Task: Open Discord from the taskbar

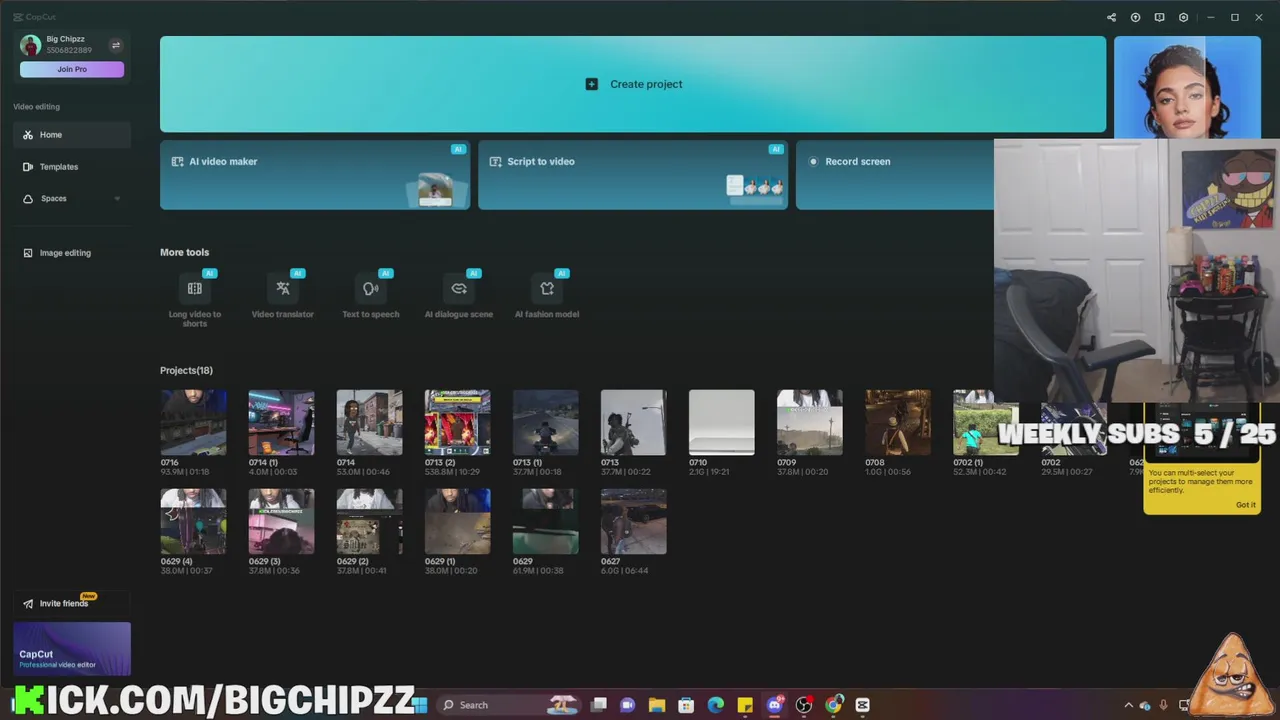Action: click(x=775, y=705)
